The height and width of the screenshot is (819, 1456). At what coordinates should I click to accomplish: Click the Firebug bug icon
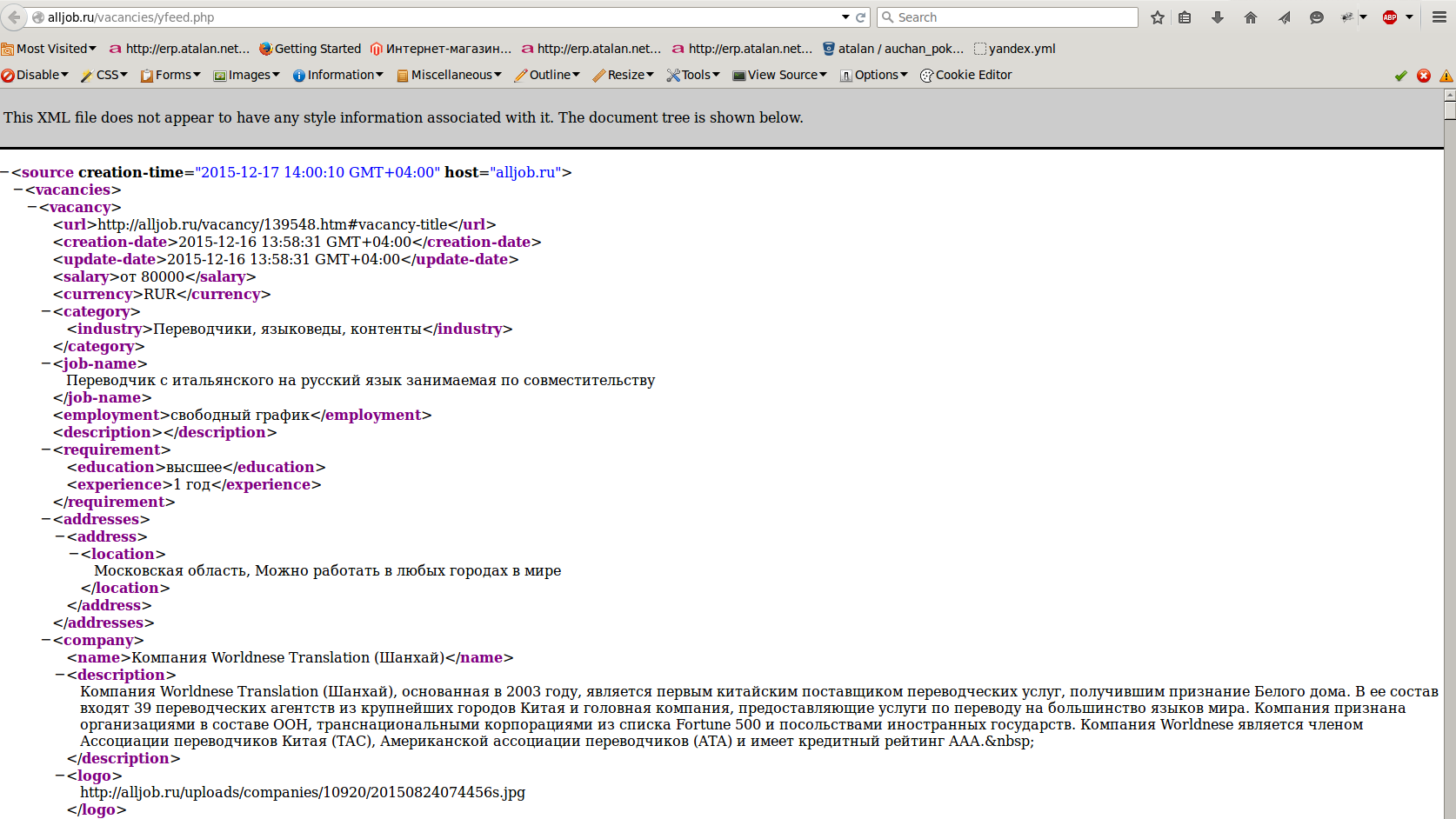tap(1347, 17)
